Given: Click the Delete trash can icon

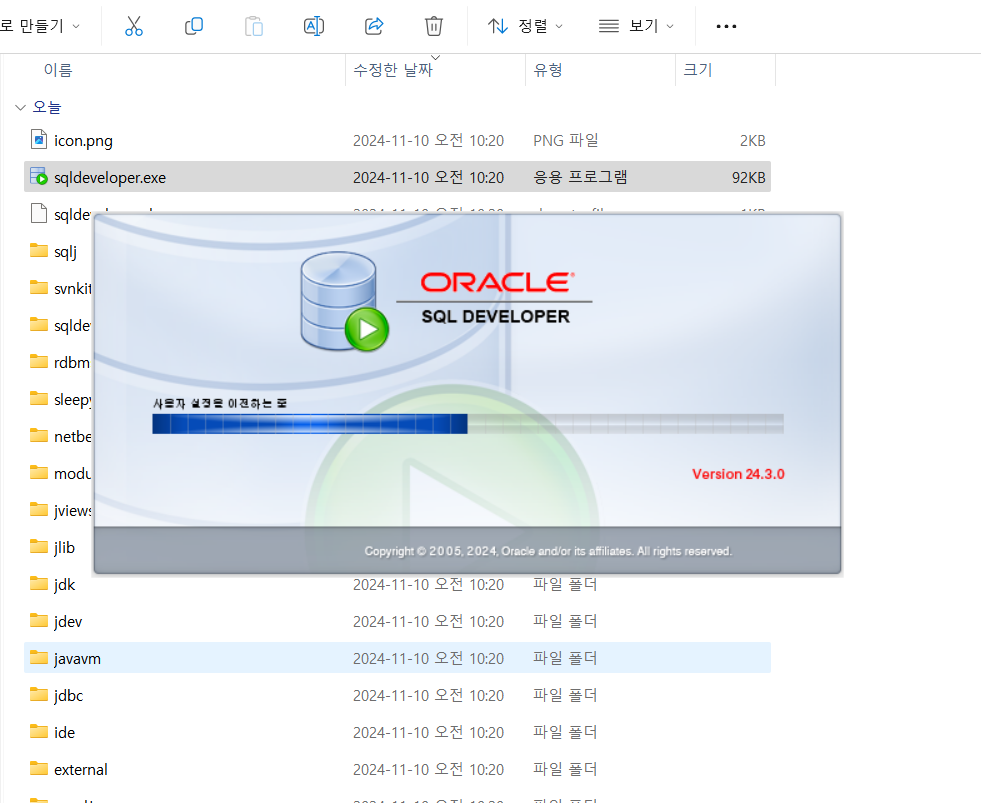Looking at the screenshot, I should tap(434, 26).
